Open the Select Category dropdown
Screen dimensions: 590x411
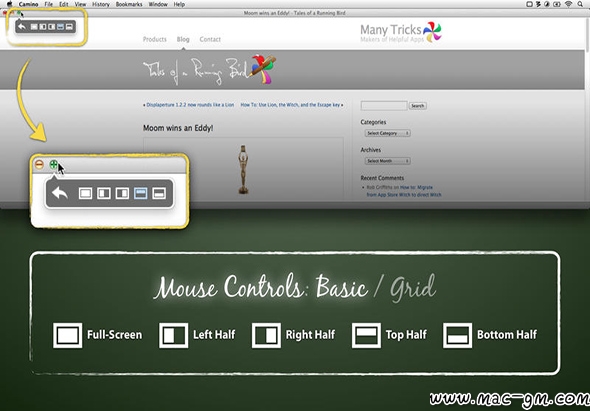point(387,133)
